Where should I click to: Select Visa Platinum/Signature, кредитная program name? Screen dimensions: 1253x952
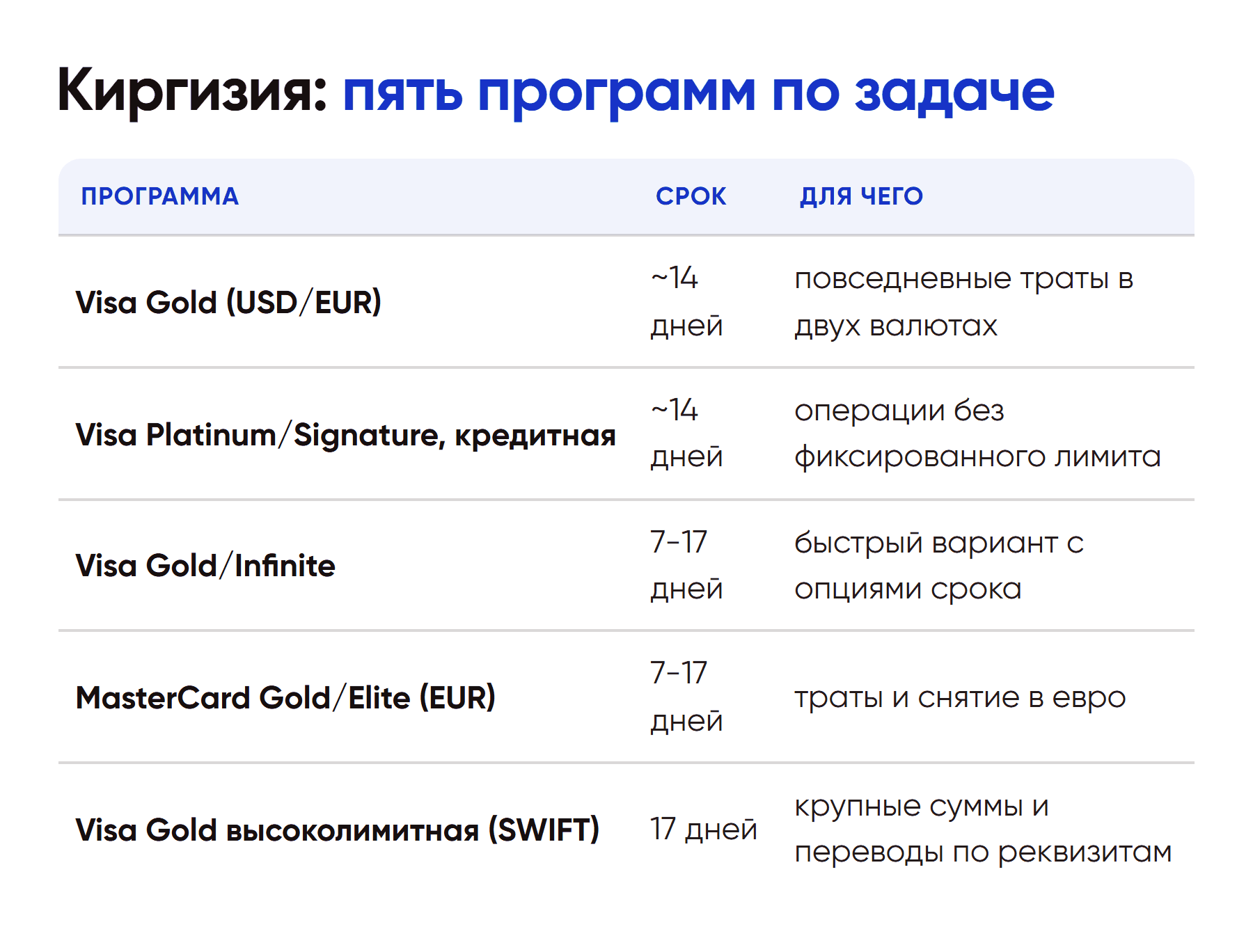pyautogui.click(x=346, y=434)
